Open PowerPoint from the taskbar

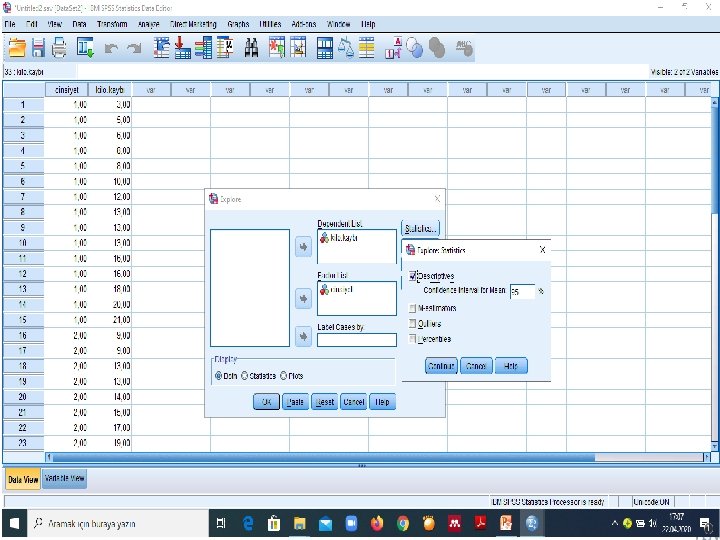tap(506, 523)
